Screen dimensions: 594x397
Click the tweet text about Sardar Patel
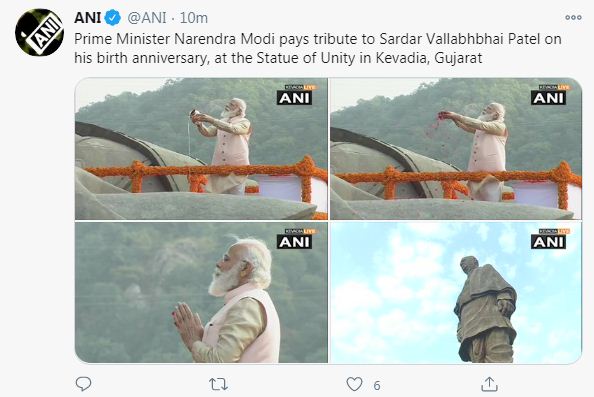click(x=317, y=48)
